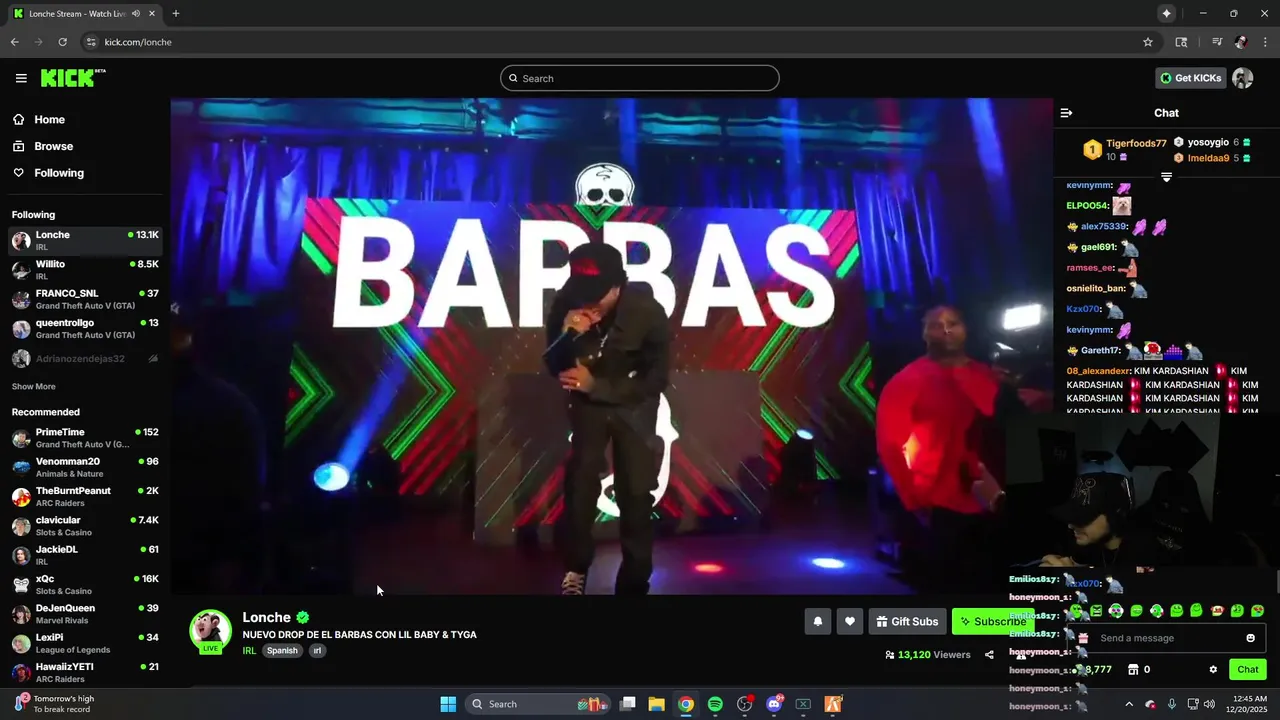Open the emoji picker in chat box
The image size is (1280, 720).
click(1250, 638)
